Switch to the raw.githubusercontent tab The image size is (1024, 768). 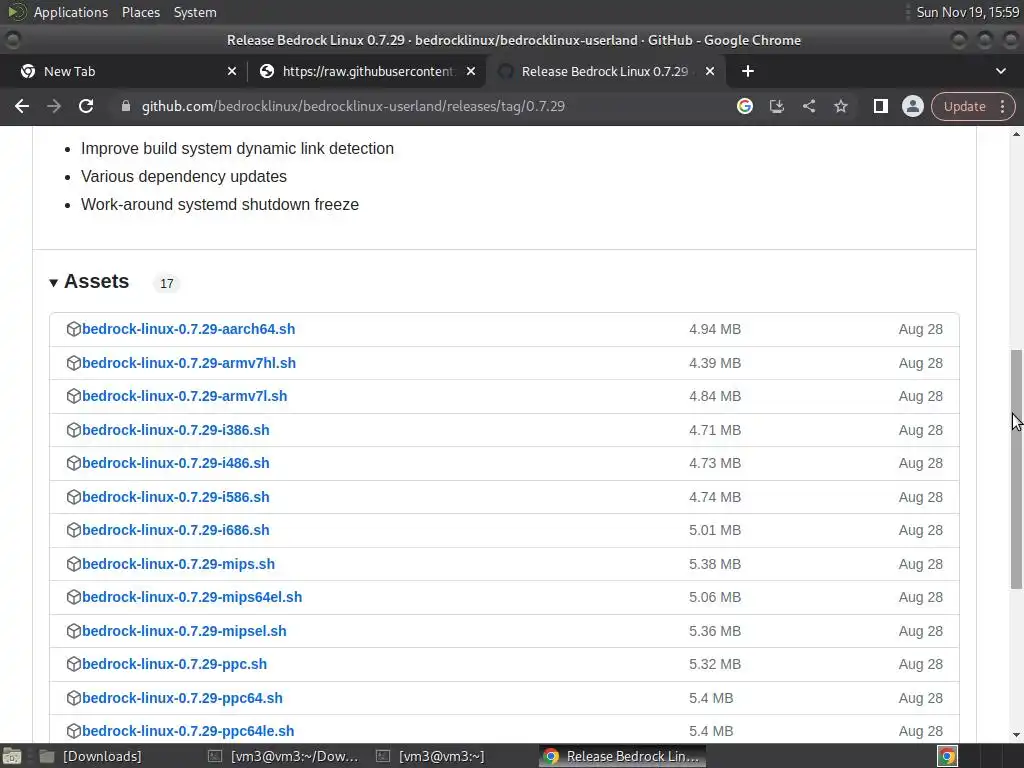[x=366, y=71]
